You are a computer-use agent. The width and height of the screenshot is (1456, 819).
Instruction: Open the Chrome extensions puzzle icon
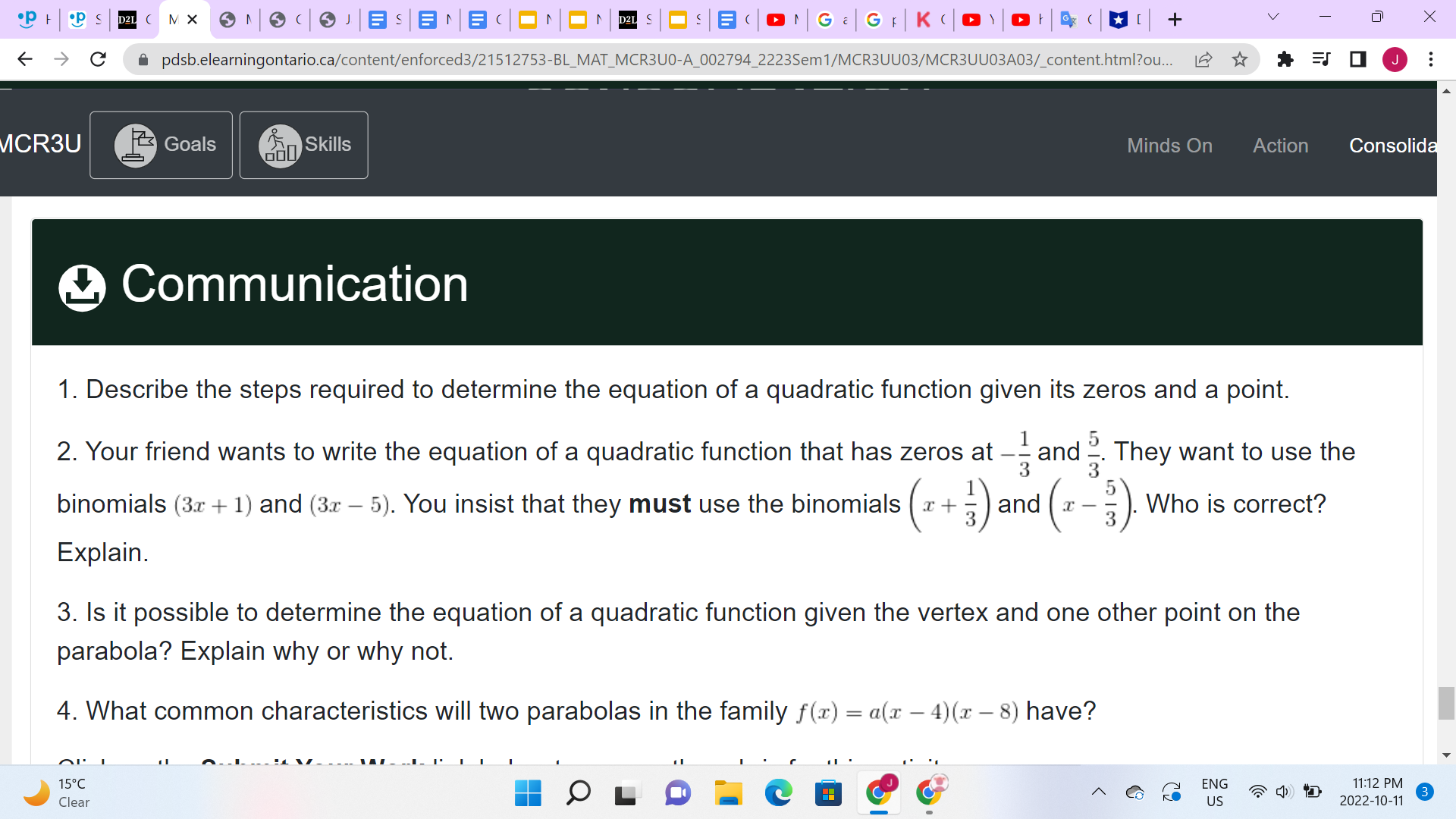1286,59
